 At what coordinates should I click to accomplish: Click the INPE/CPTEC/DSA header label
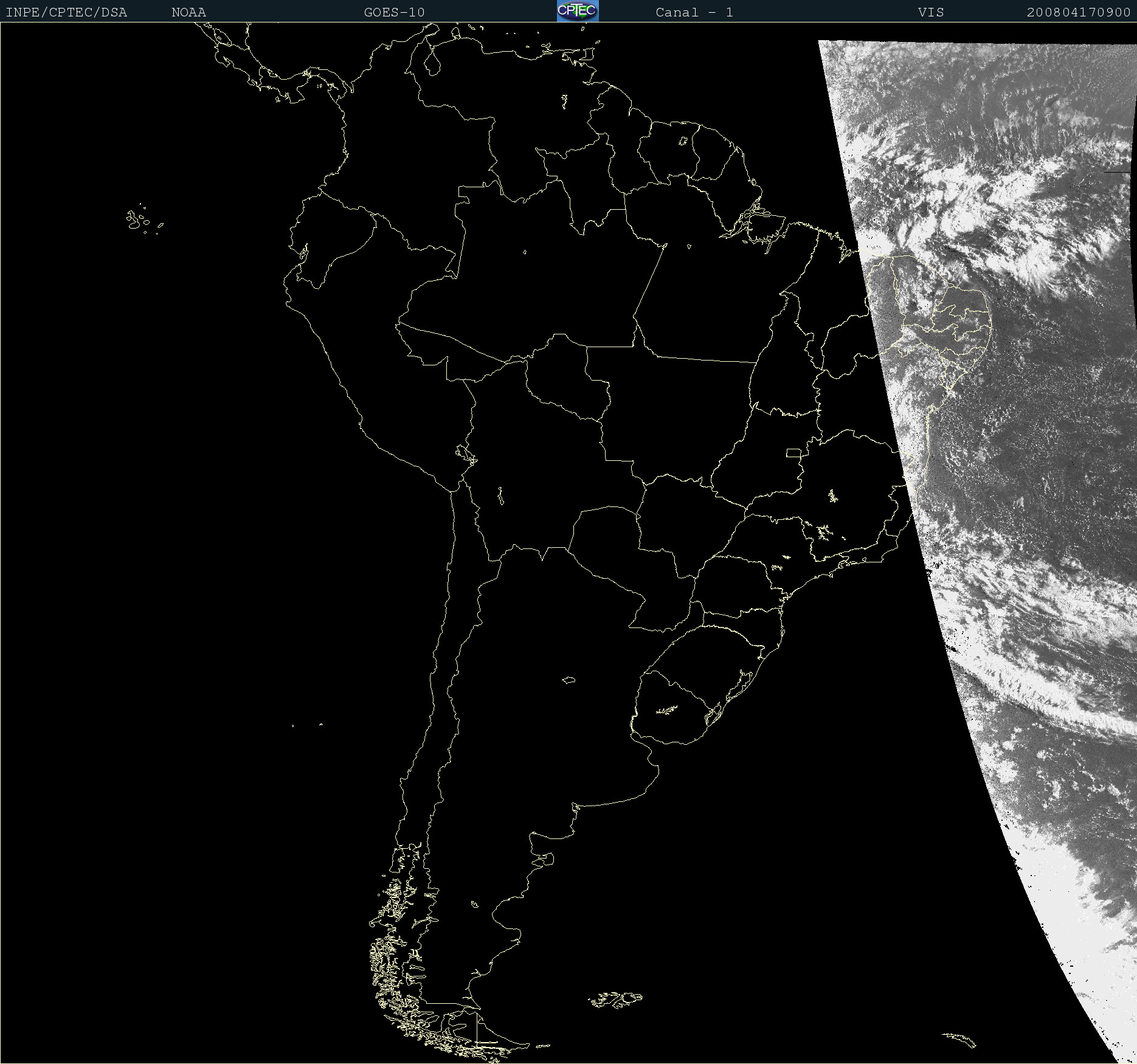(x=66, y=12)
